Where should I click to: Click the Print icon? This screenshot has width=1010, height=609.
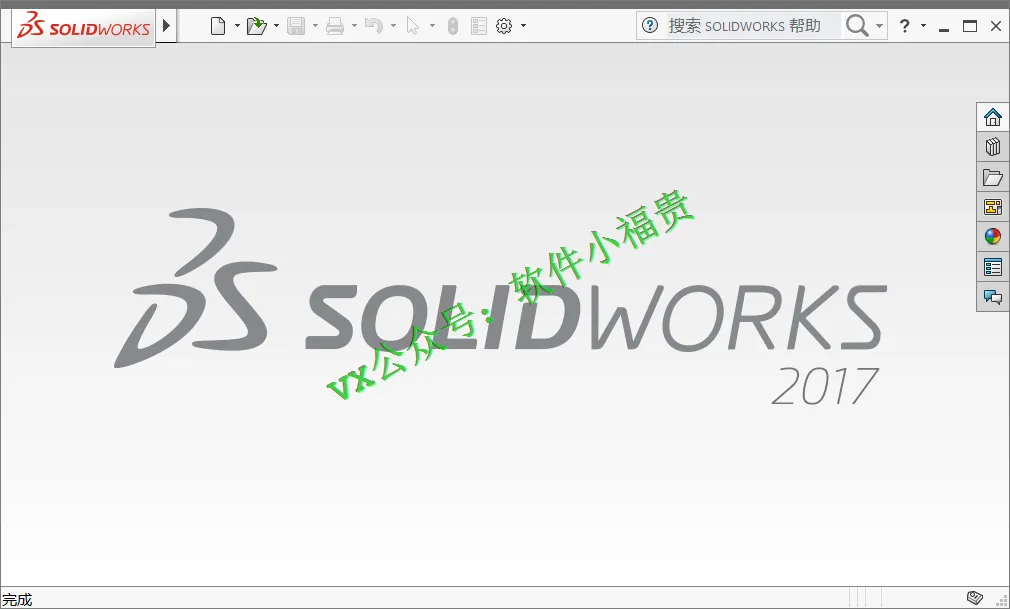click(x=335, y=26)
